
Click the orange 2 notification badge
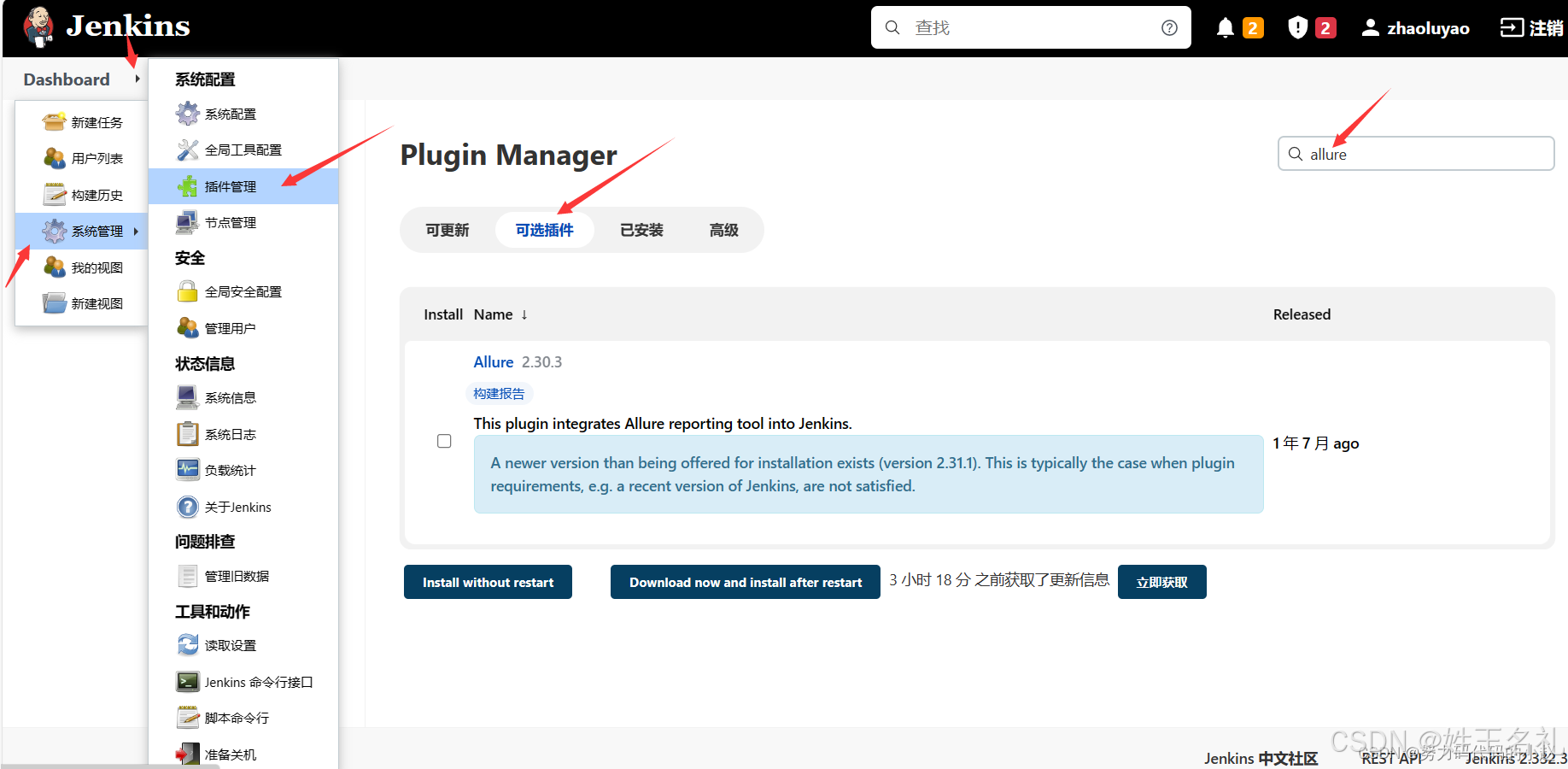pos(1253,28)
